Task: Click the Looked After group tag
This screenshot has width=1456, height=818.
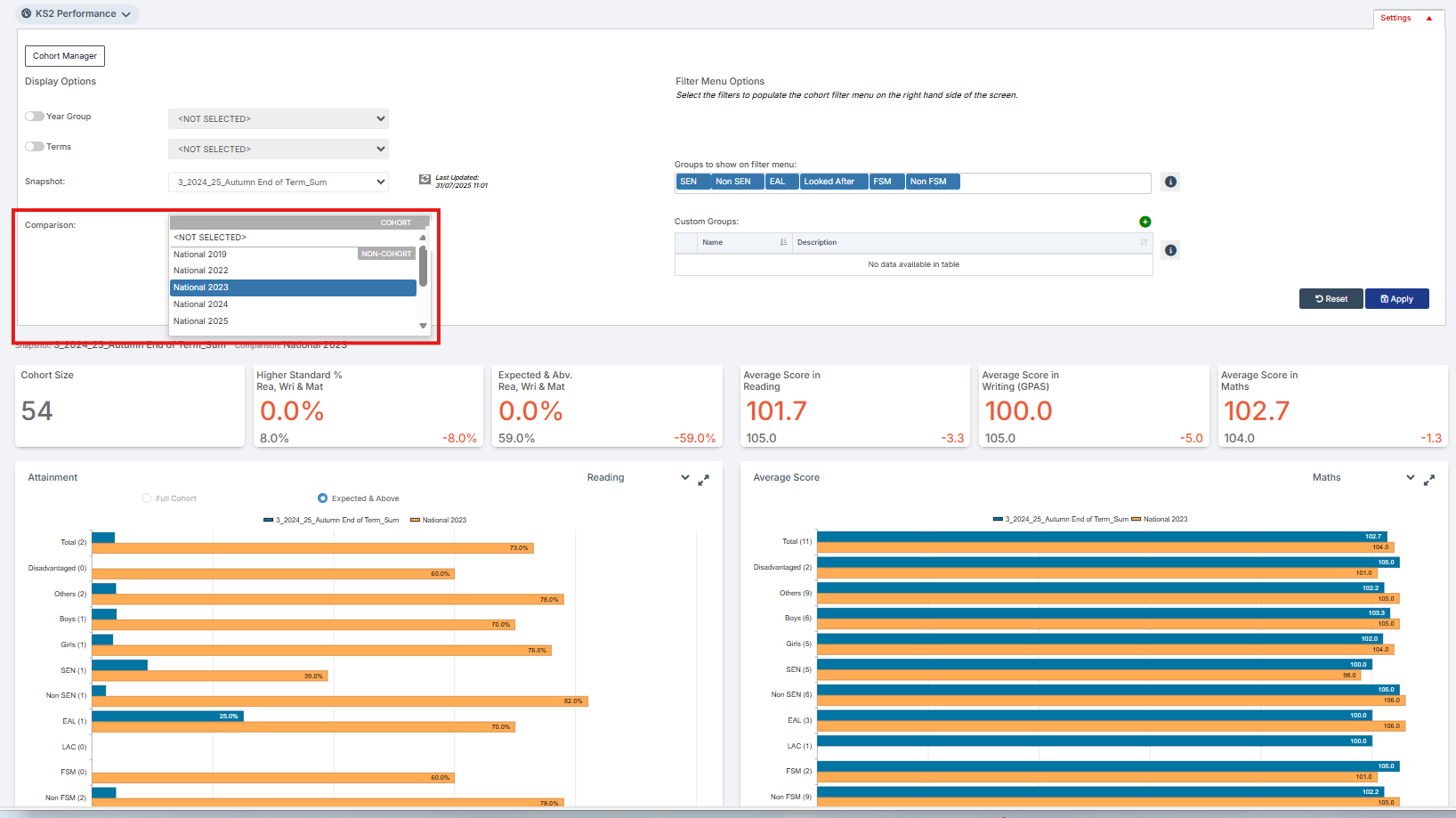Action: 829,182
